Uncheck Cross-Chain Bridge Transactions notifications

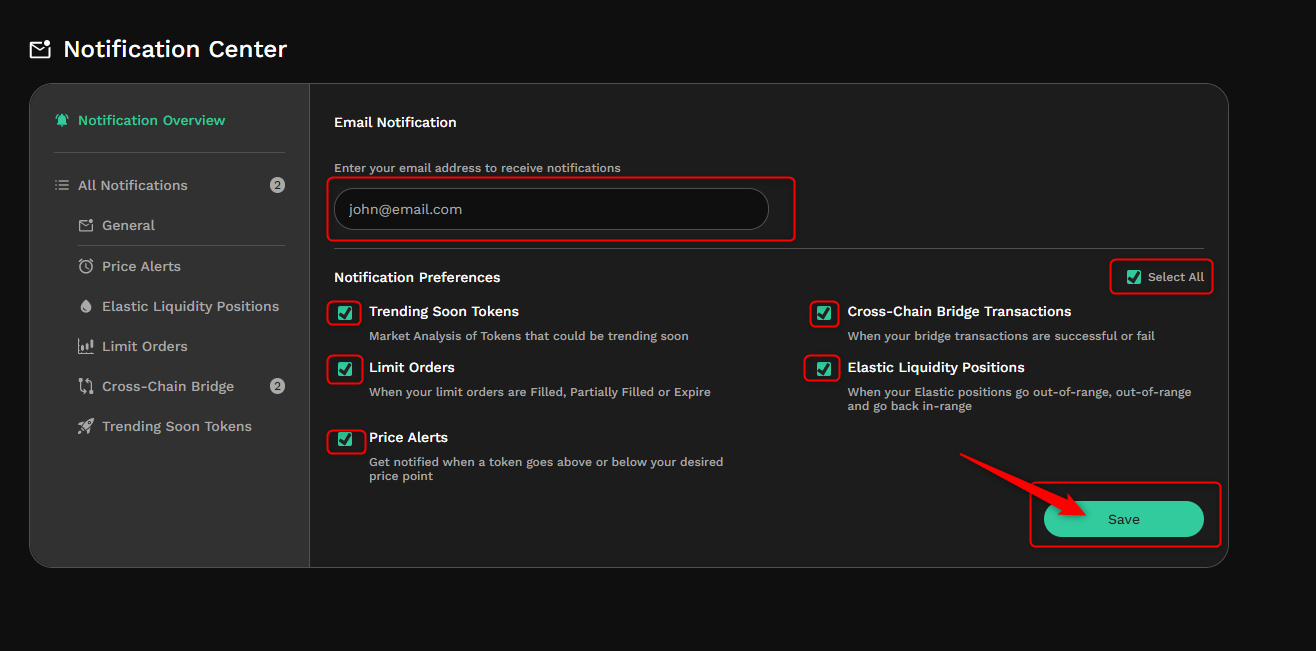coord(824,313)
